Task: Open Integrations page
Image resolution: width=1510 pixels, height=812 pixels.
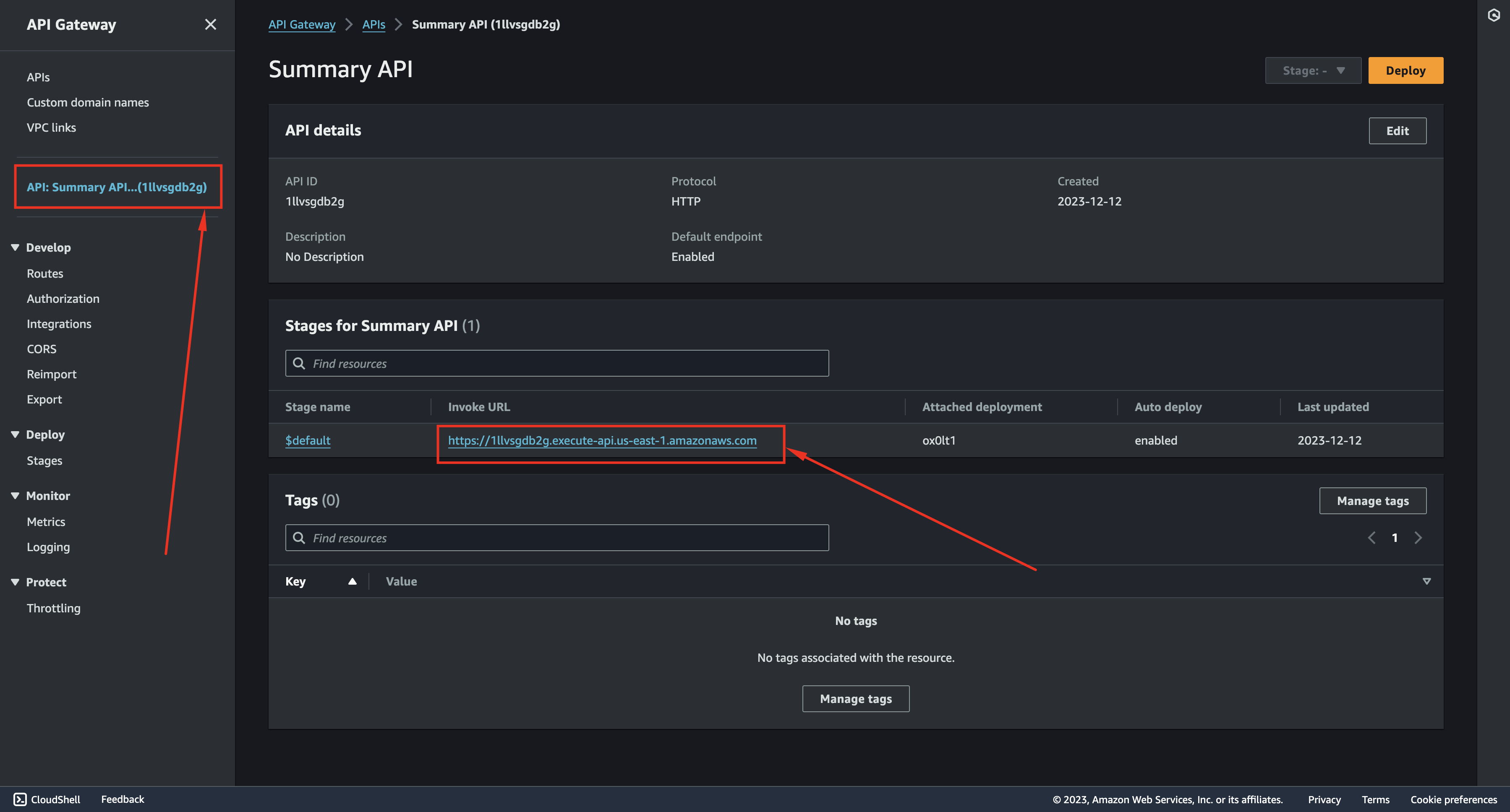Action: pos(59,323)
